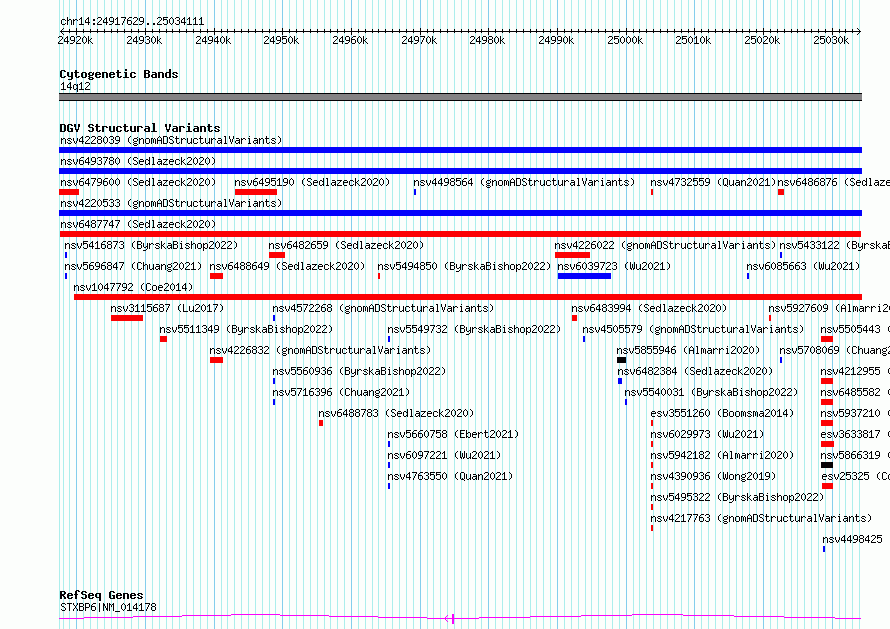Viewport: 890px width, 629px height.
Task: Open nsv4572268 gnomADStructuralVariants label
Action: click(x=383, y=308)
